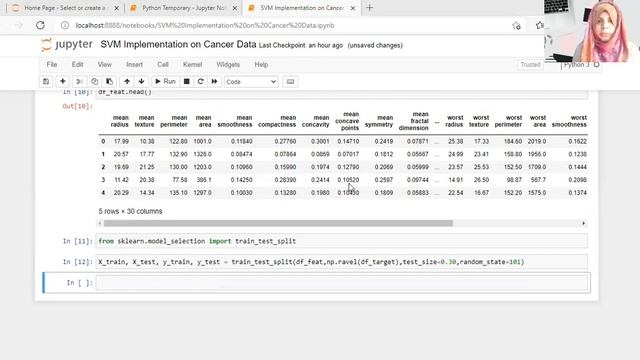Click the Trusted notebook indicator
640x360 pixels.
[x=530, y=64]
